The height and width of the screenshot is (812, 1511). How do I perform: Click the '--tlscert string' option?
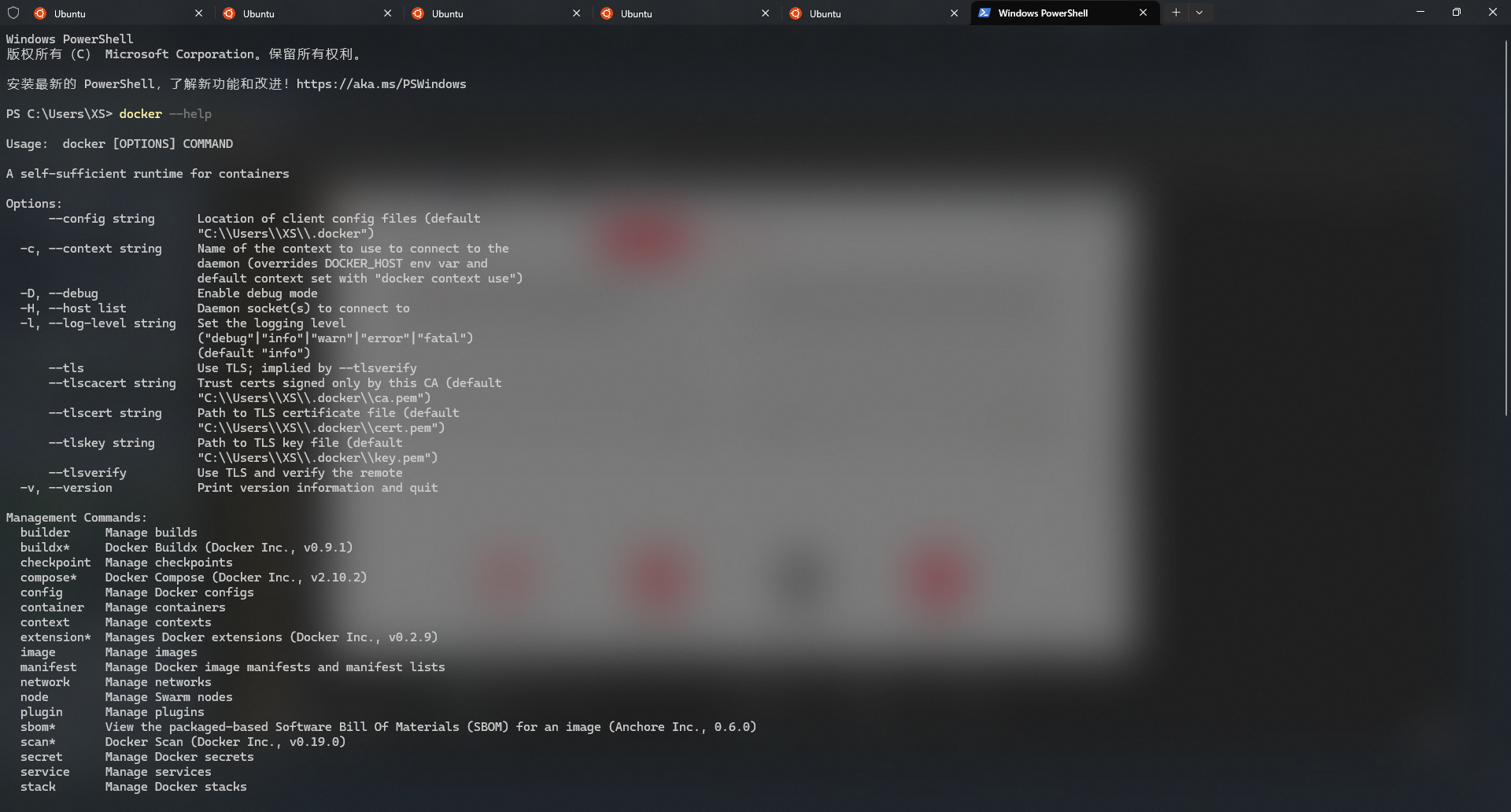(x=105, y=412)
